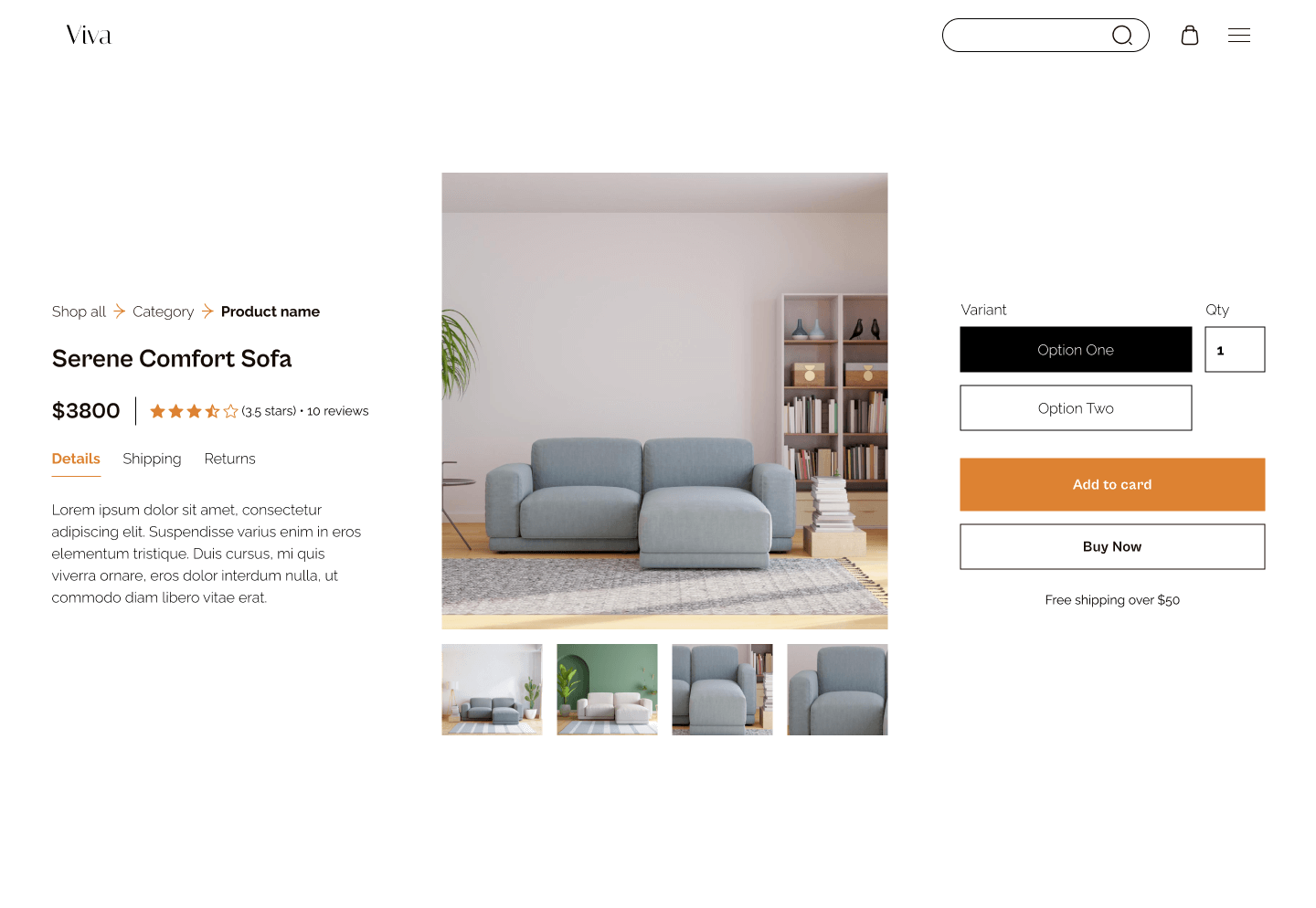Image resolution: width=1316 pixels, height=908 pixels.
Task: Go to Shop all breadcrumb link
Action: 79,311
